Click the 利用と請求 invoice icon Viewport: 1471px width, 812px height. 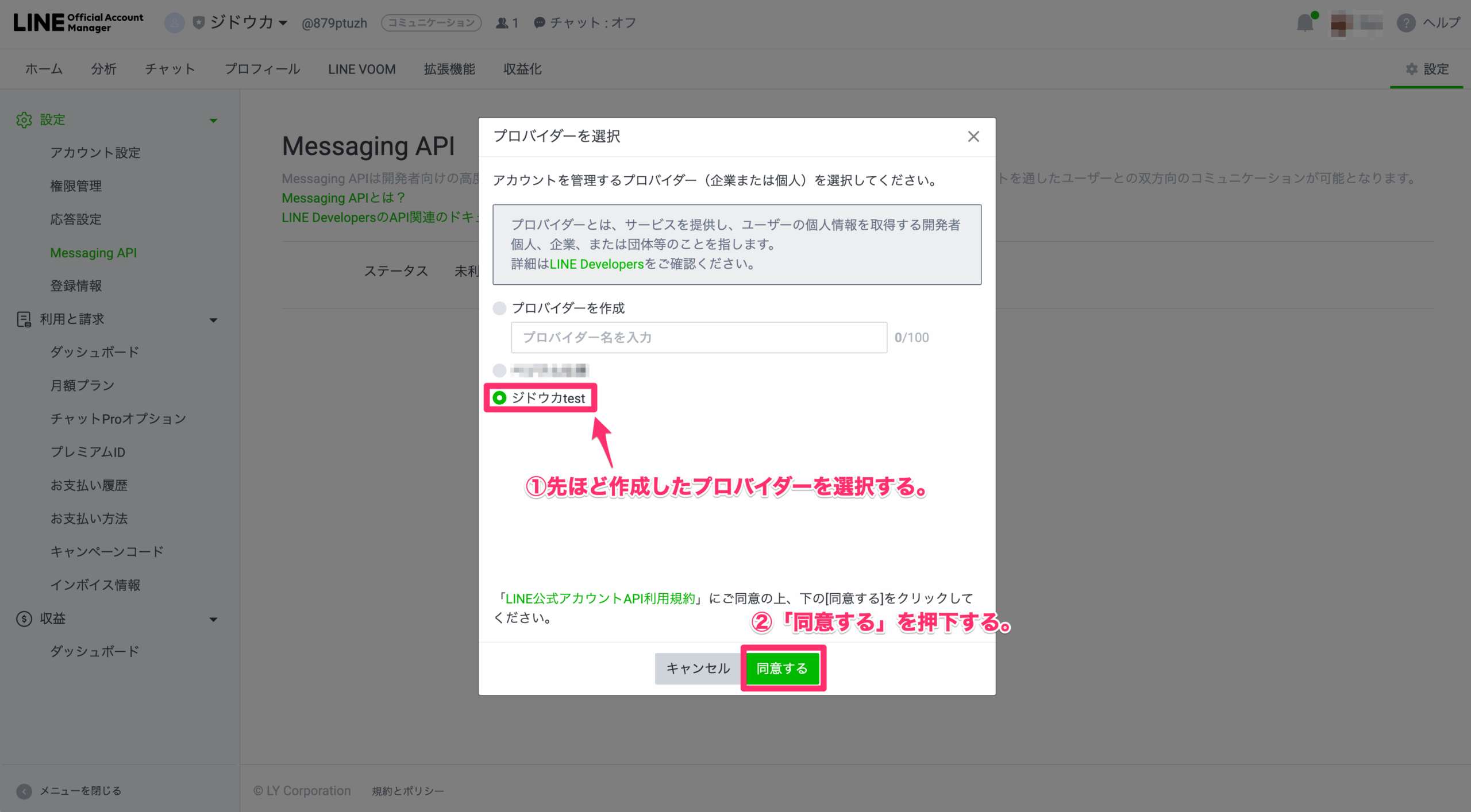(x=24, y=319)
